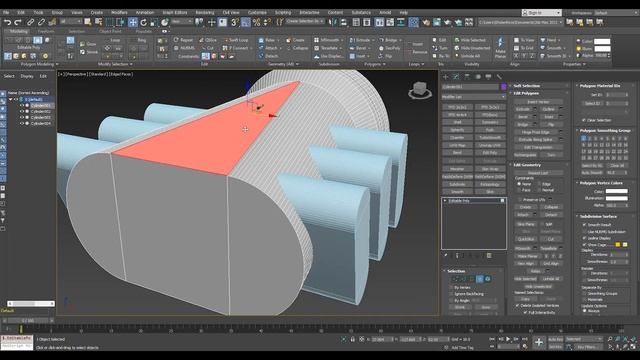Enable Ignore Backfacing checkbox

click(451, 294)
